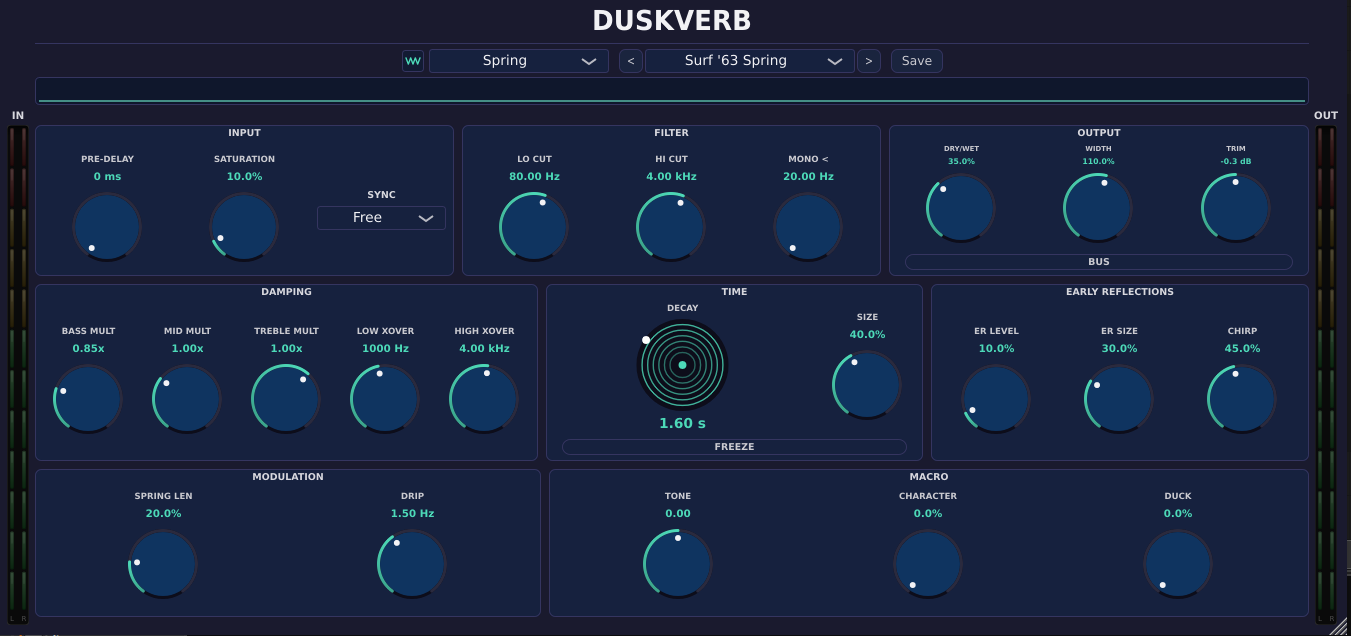1351x636 pixels.
Task: Click the Spring Len modulation knob
Action: pyautogui.click(x=163, y=564)
